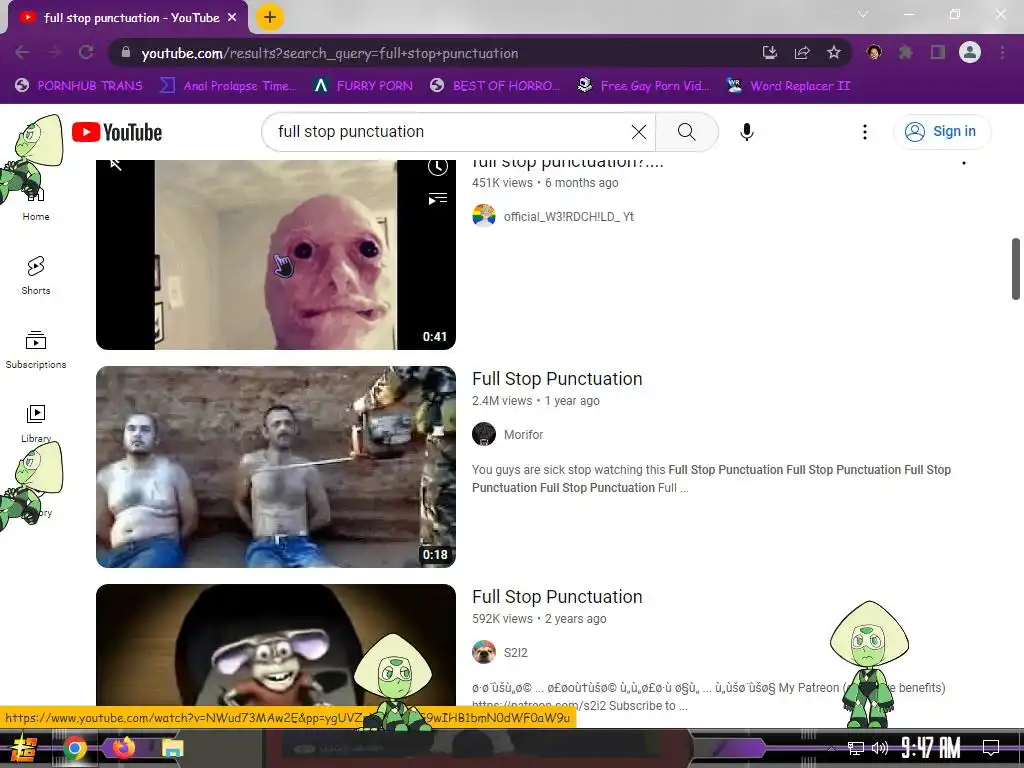Open 2.4M views Full Stop Punctuation title
The height and width of the screenshot is (768, 1024).
557,379
